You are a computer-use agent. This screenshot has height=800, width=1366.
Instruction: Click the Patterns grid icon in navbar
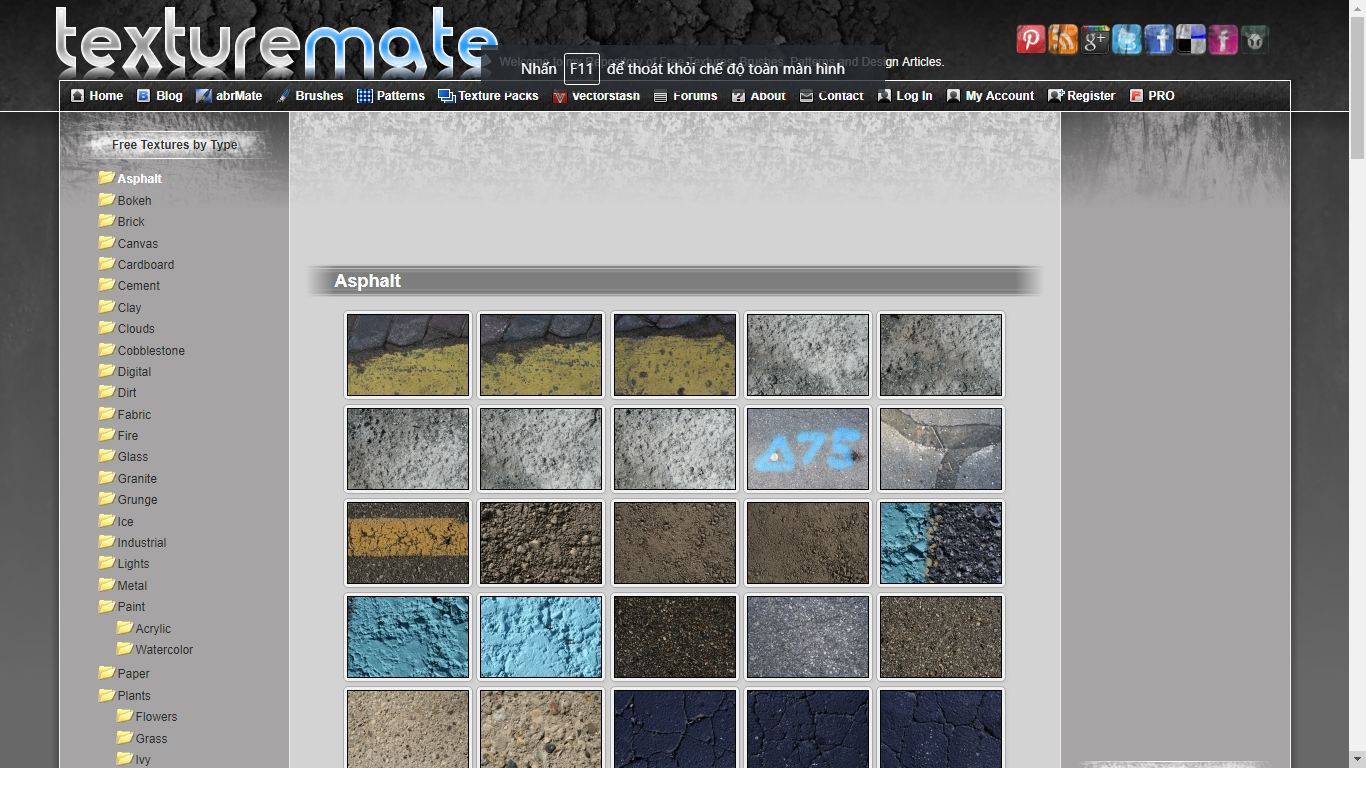tap(365, 96)
